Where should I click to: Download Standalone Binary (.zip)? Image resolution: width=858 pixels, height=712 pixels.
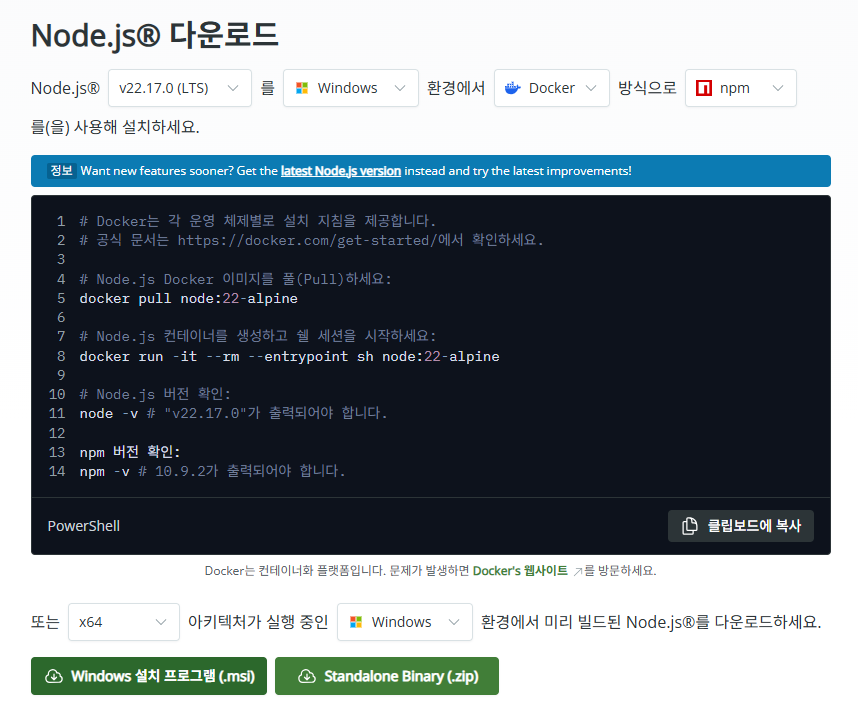387,676
